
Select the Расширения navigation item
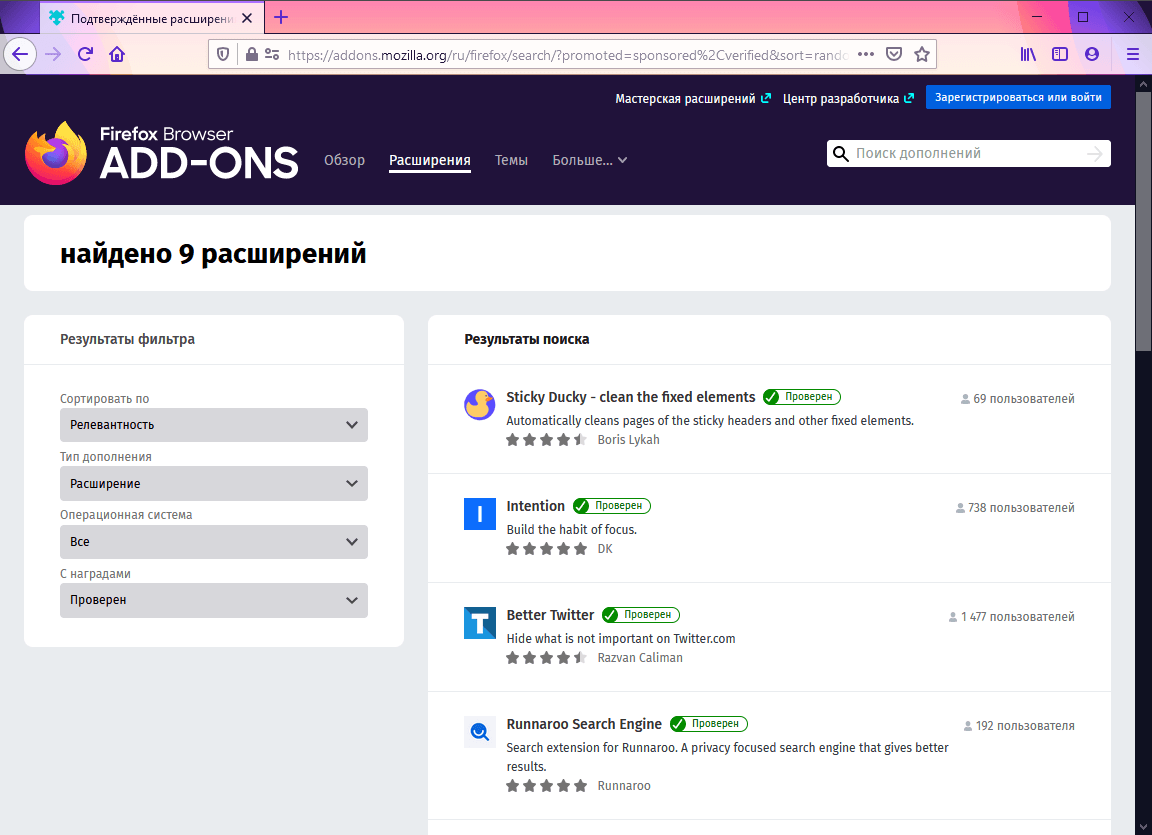(x=430, y=160)
